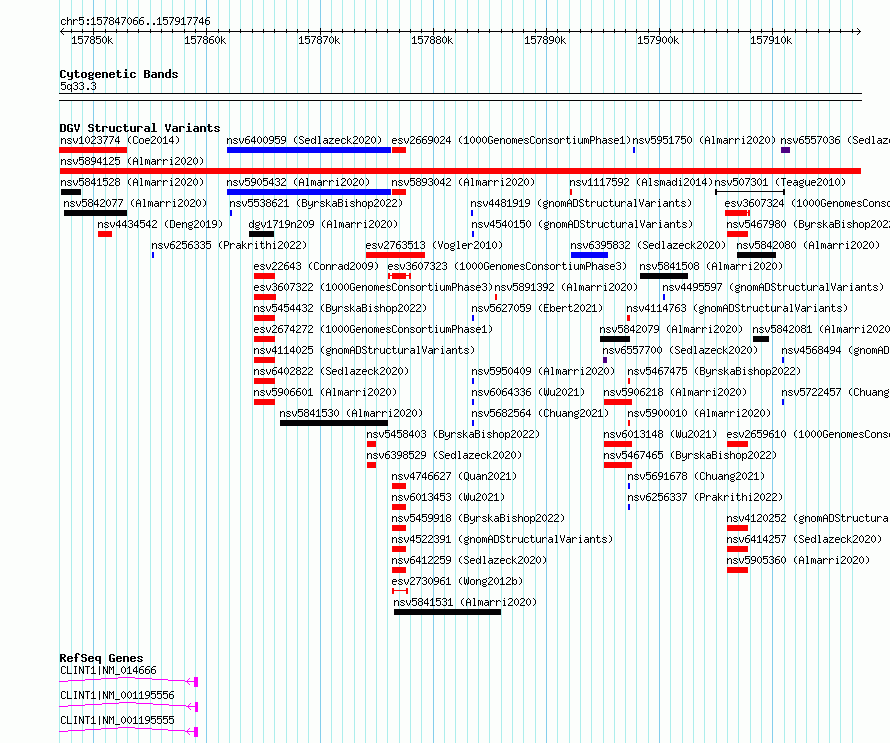Click the CLINT1|NM_001195556 gene track
The height and width of the screenshot is (743, 890).
[129, 706]
